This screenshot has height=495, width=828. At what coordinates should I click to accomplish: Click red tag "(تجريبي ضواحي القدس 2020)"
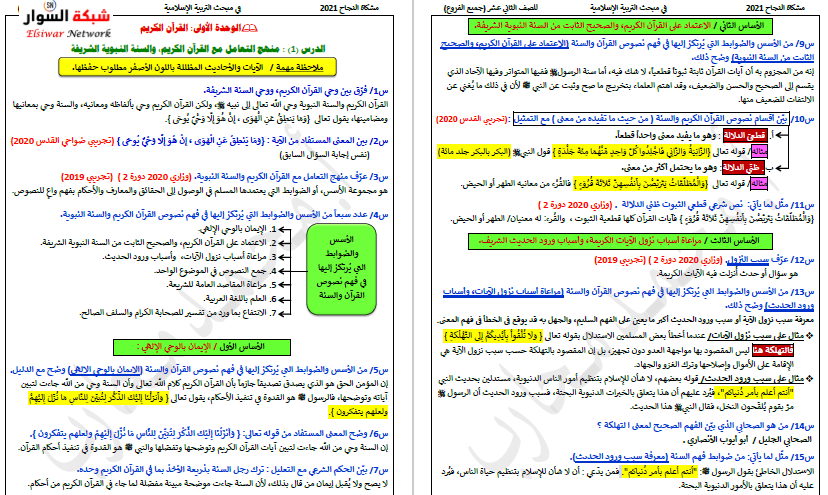[62, 141]
